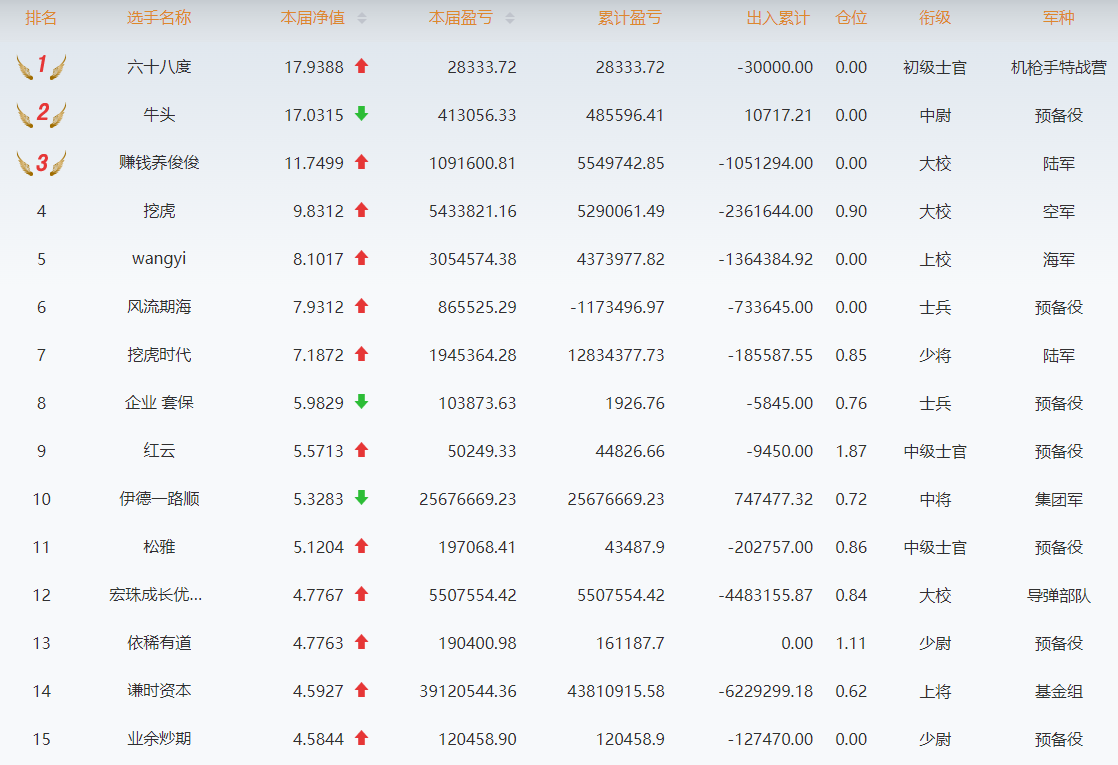
Task: Click the red up arrow beside 4.5927
Action: pos(361,689)
